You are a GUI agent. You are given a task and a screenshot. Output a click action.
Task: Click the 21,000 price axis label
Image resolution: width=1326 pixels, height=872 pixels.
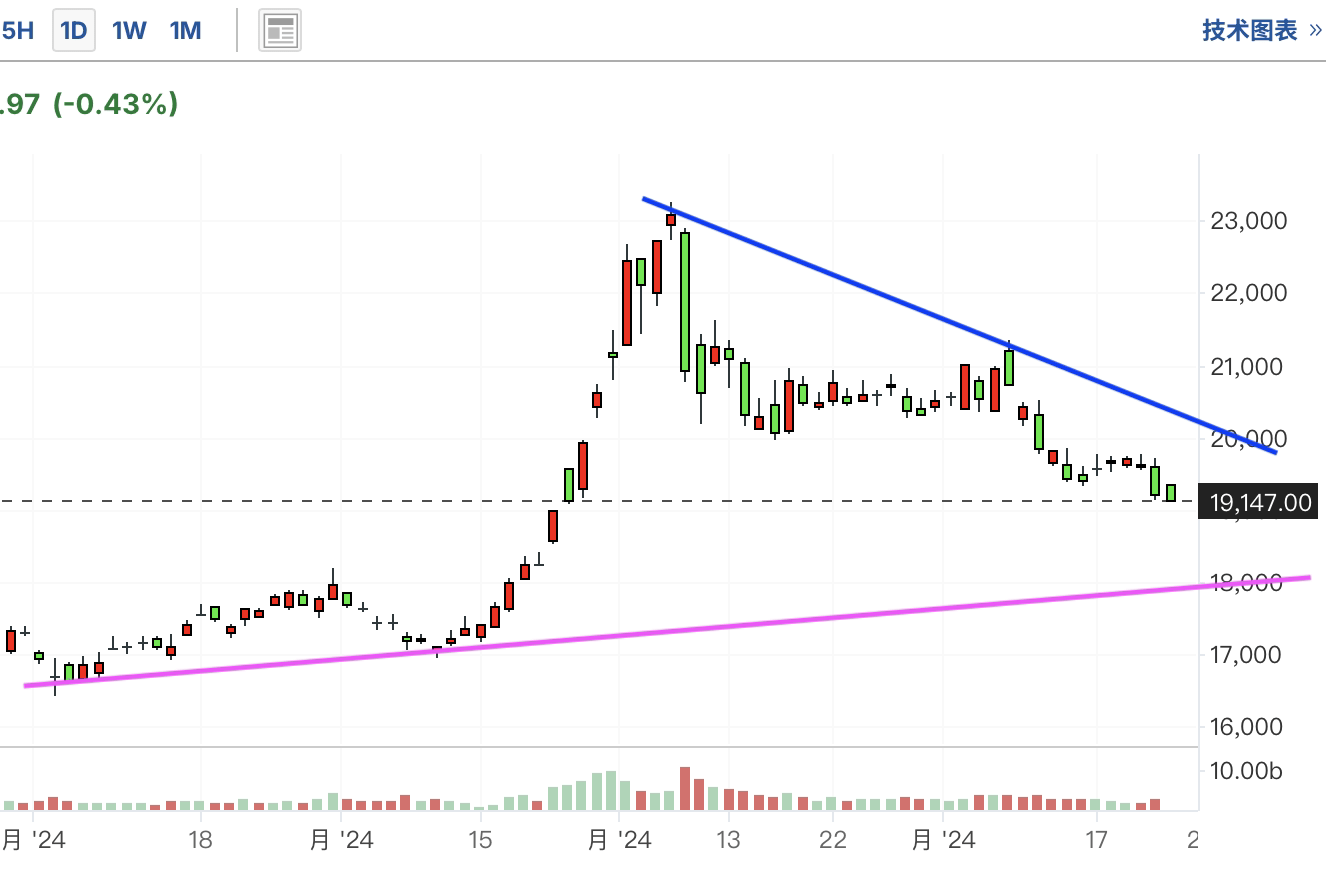(1247, 367)
